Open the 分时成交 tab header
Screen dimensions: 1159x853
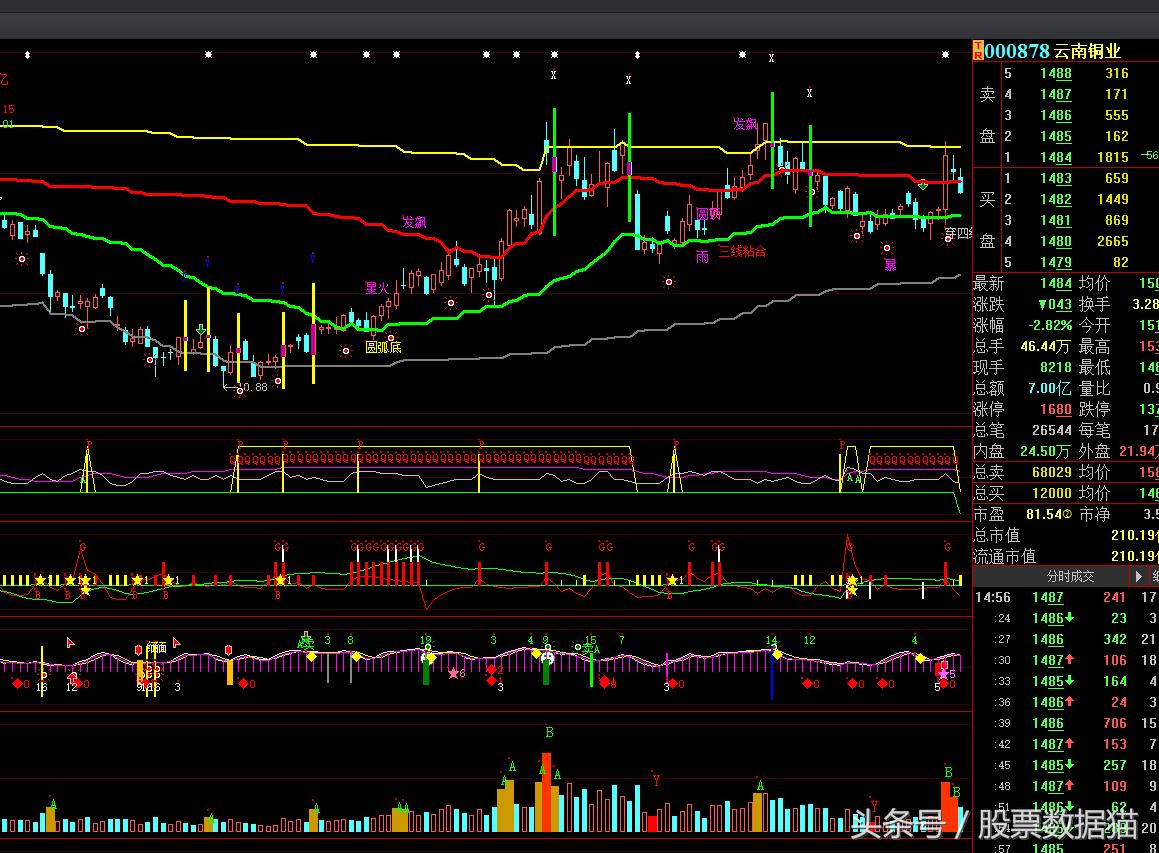1070,577
